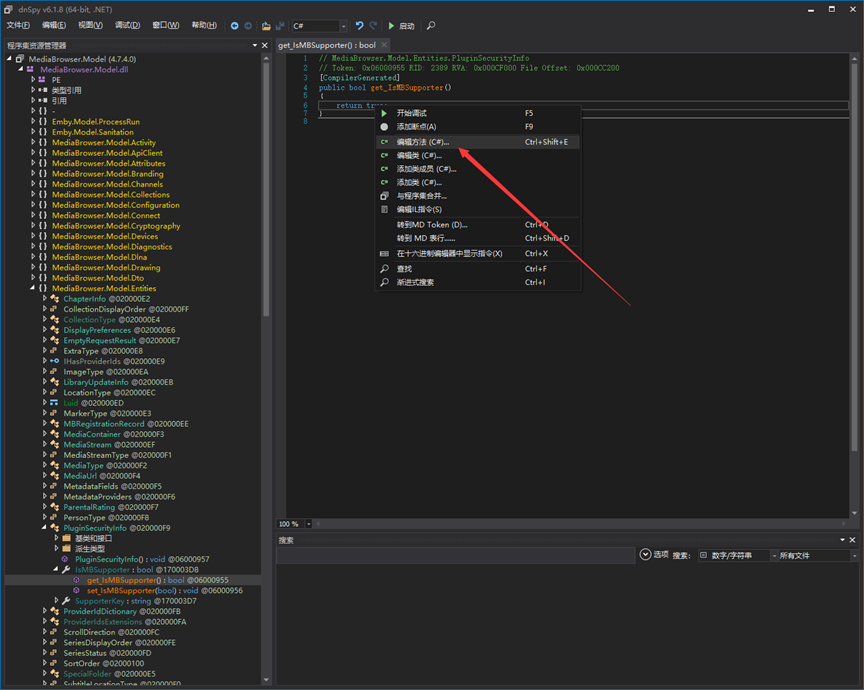Open the 数字/字符串 search type dropdown
The image size is (864, 690).
[773, 555]
